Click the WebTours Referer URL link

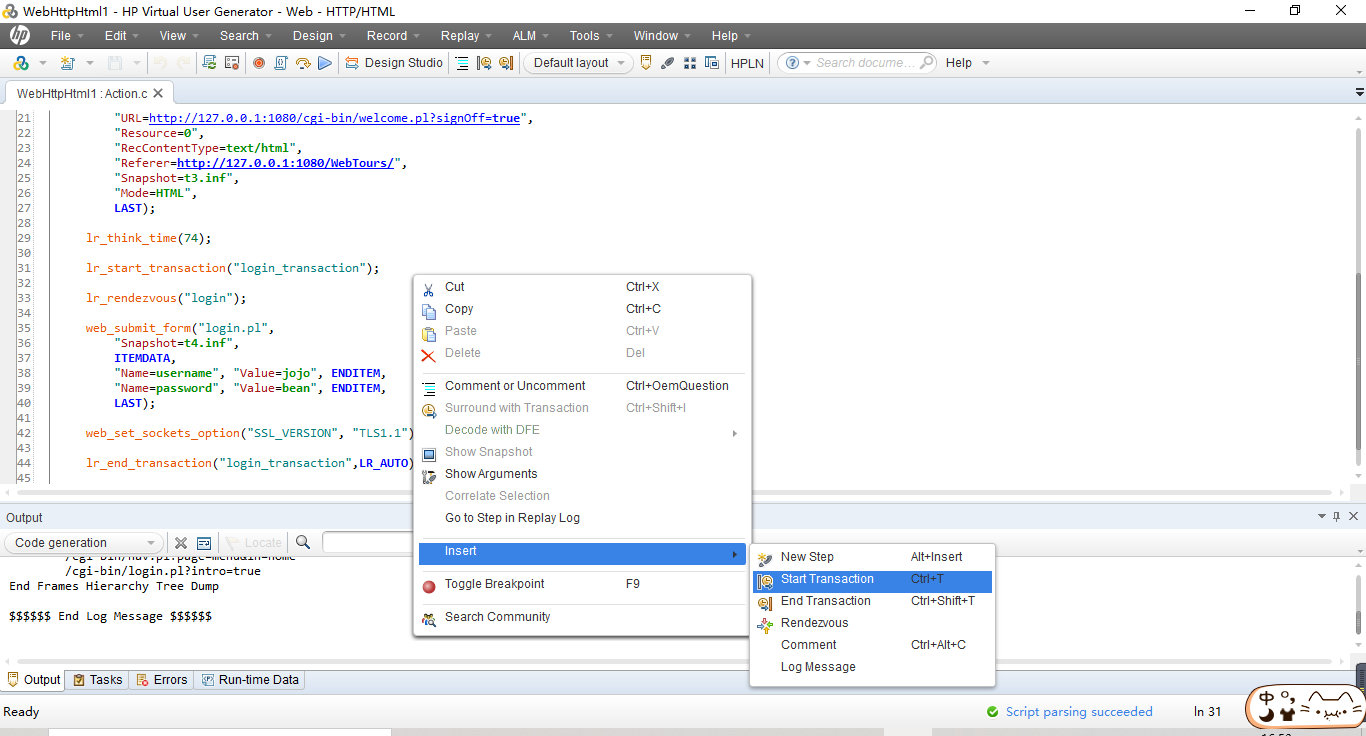(286, 163)
